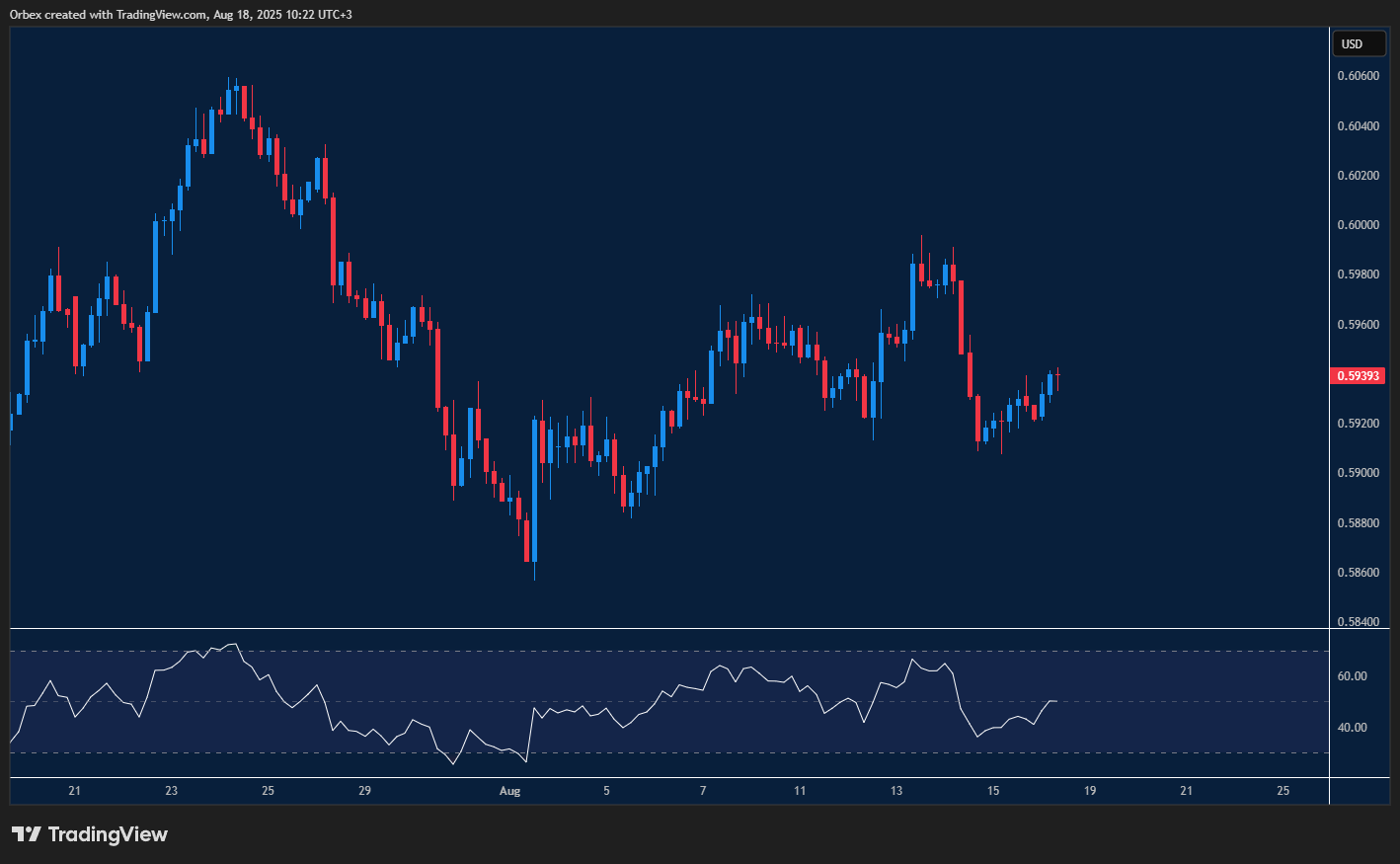
Task: Open the time axis by clicking the Aug label
Action: [x=511, y=791]
